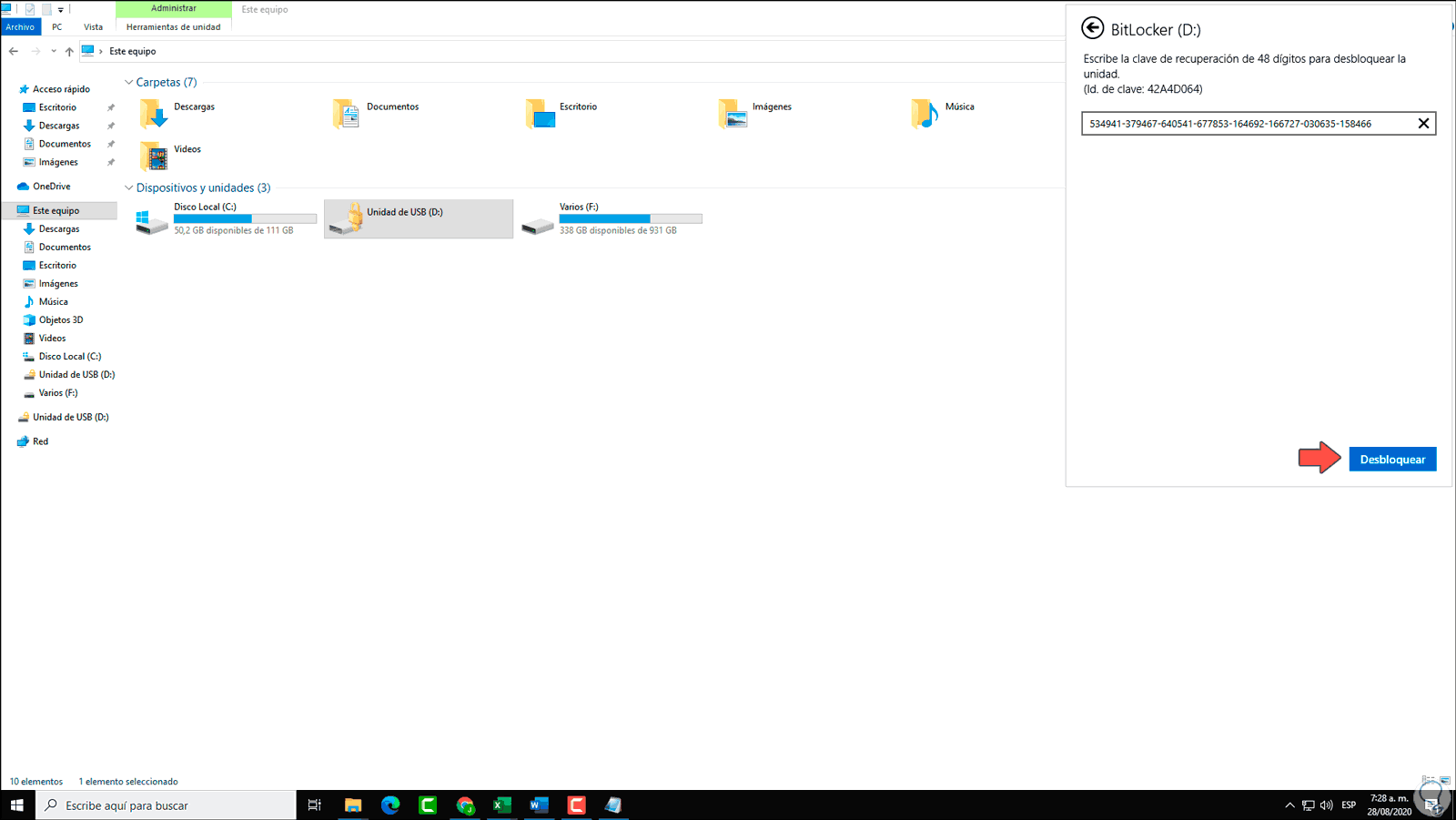
Task: Select pinned Documentos under Acceso rápido
Action: pyautogui.click(x=65, y=144)
